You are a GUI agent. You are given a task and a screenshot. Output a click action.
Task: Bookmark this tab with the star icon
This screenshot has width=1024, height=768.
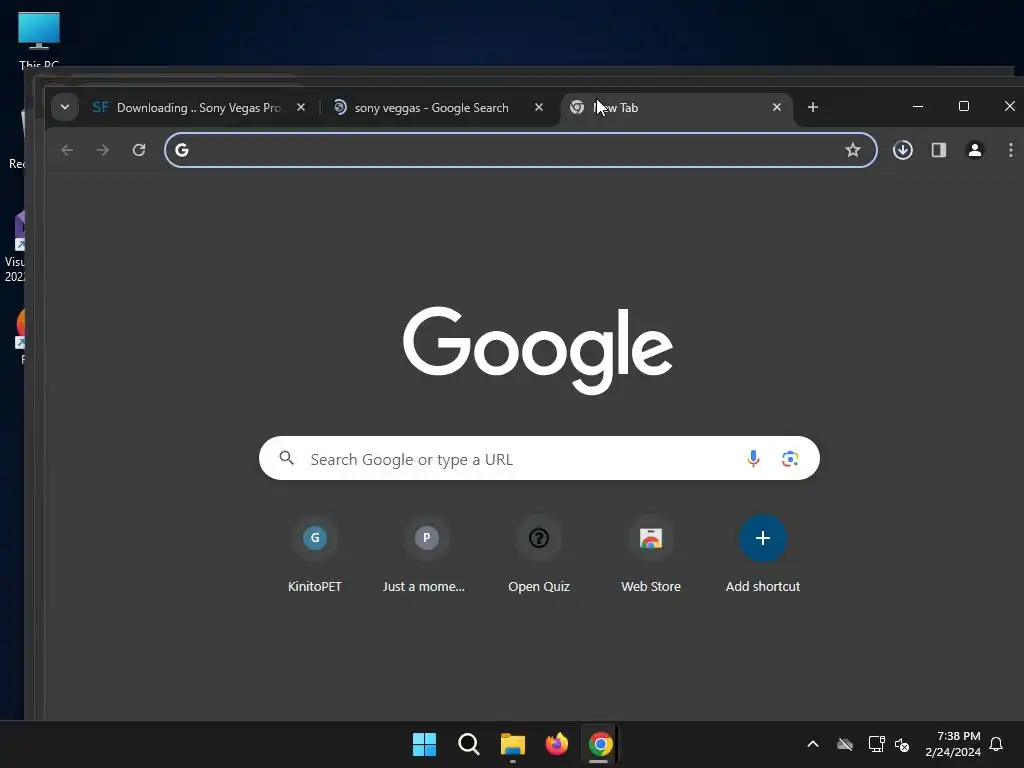point(852,150)
